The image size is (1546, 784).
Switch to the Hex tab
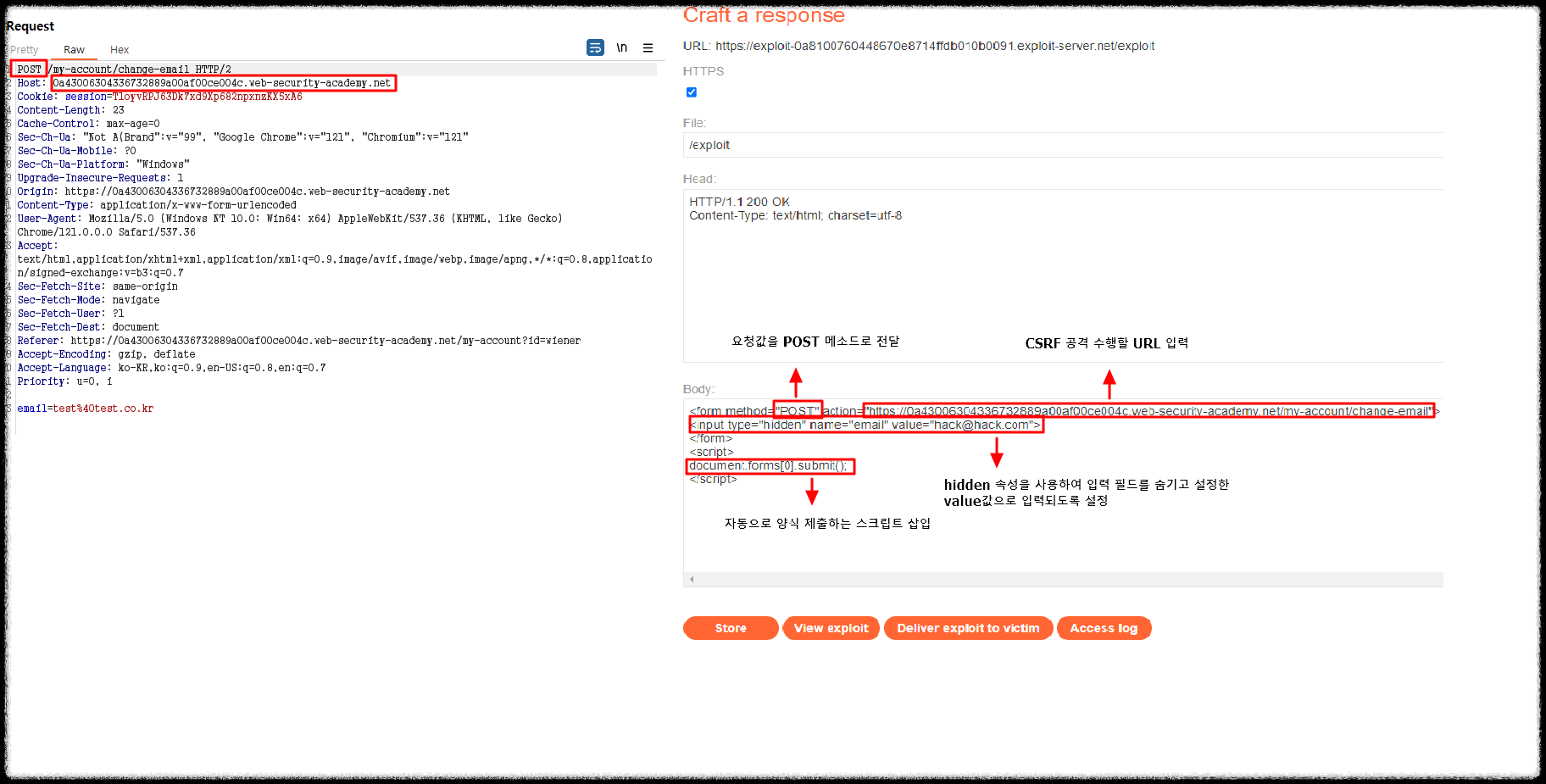[x=120, y=50]
